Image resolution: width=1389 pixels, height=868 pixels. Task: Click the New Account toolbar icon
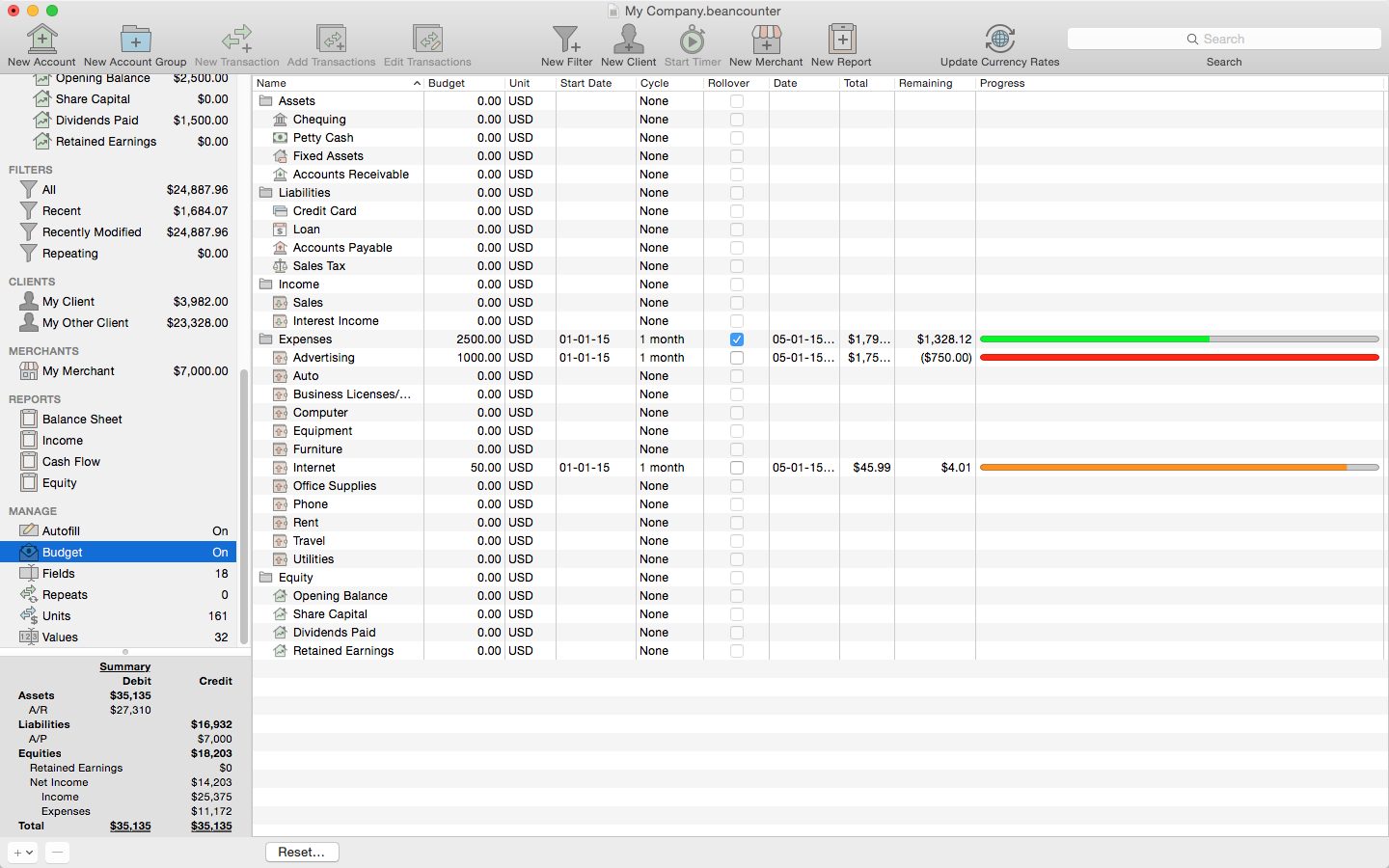[x=41, y=39]
